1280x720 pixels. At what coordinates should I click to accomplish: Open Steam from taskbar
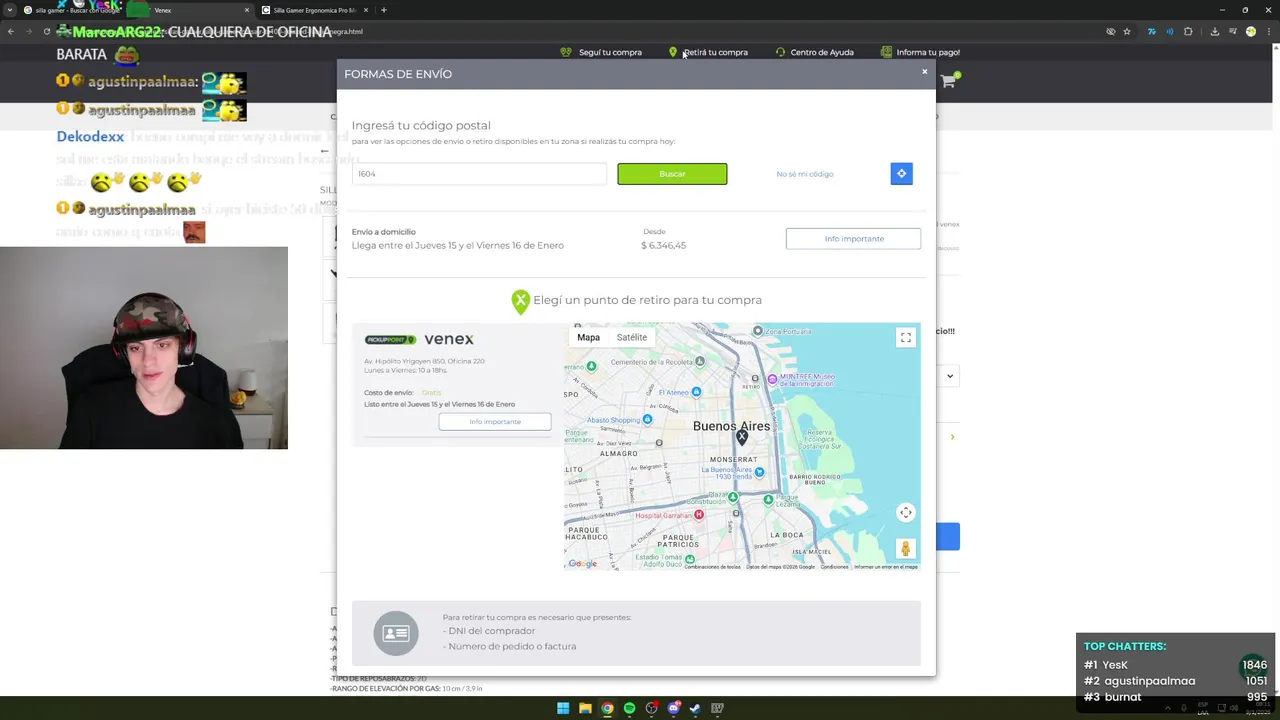pyautogui.click(x=695, y=708)
